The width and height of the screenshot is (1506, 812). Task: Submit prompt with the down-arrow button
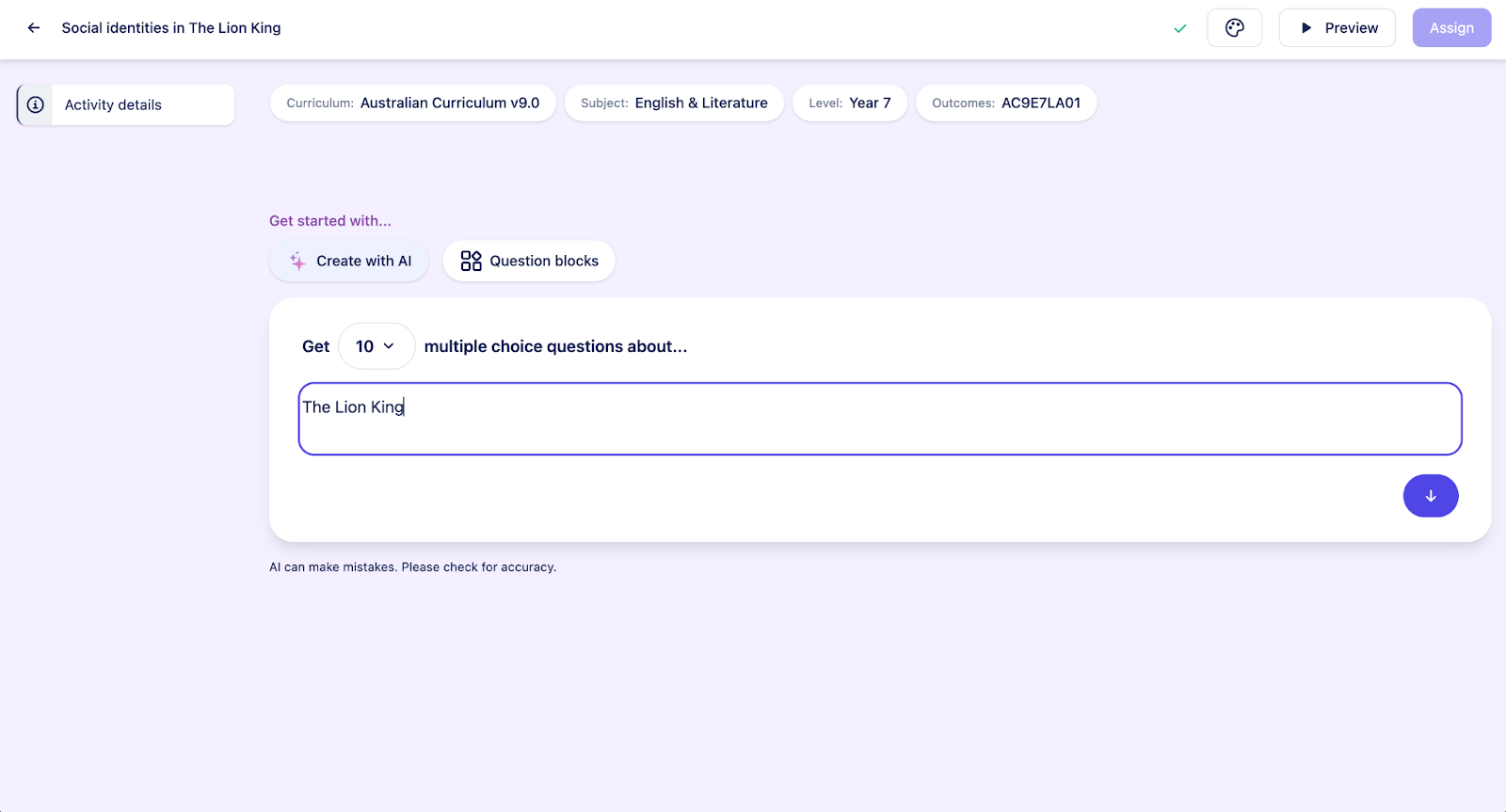(x=1431, y=496)
